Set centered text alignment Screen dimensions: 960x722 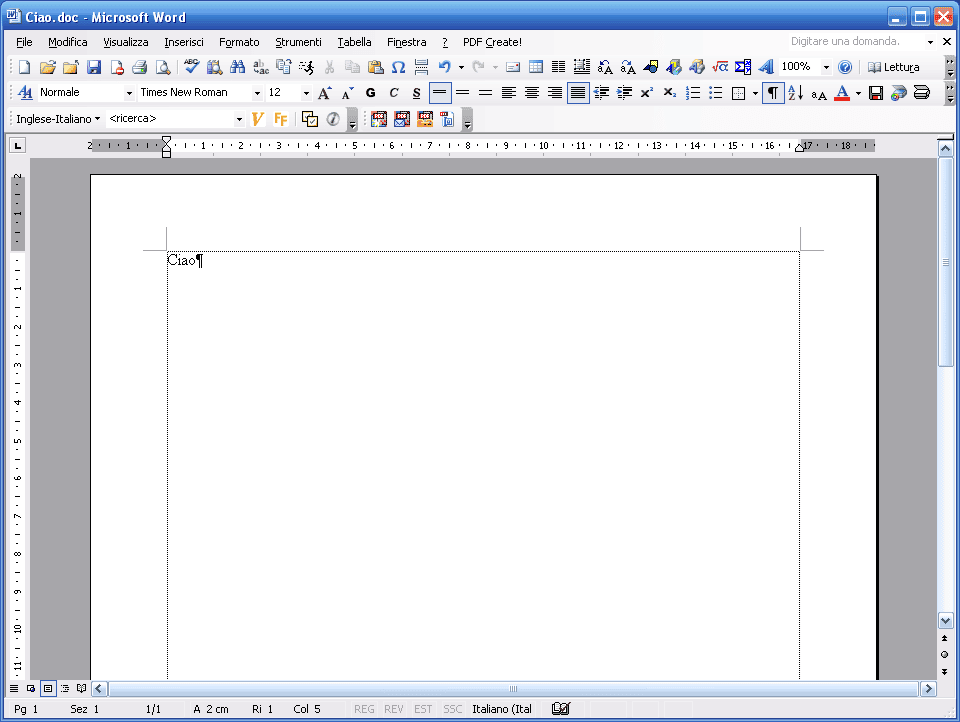coord(532,93)
